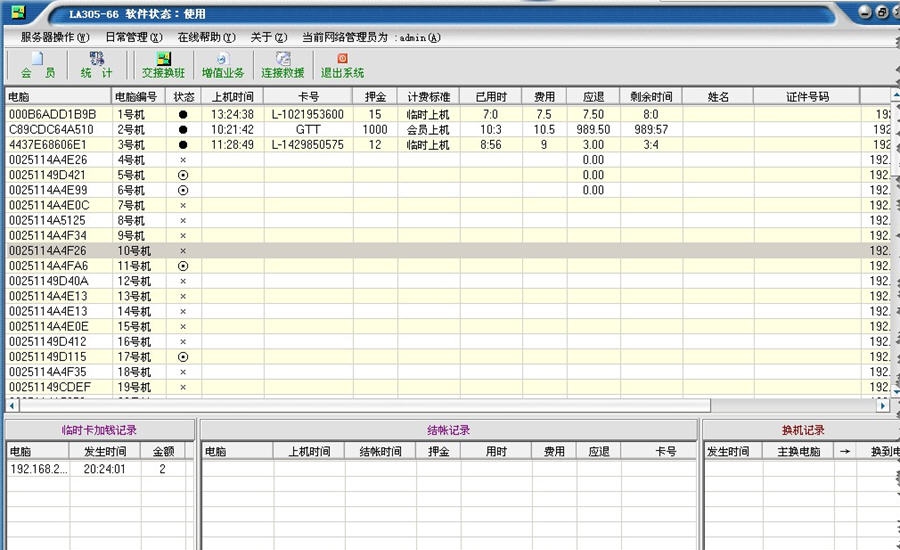The height and width of the screenshot is (550, 900).
Task: Click the 13:24:38 login time cell
Action: coord(232,114)
